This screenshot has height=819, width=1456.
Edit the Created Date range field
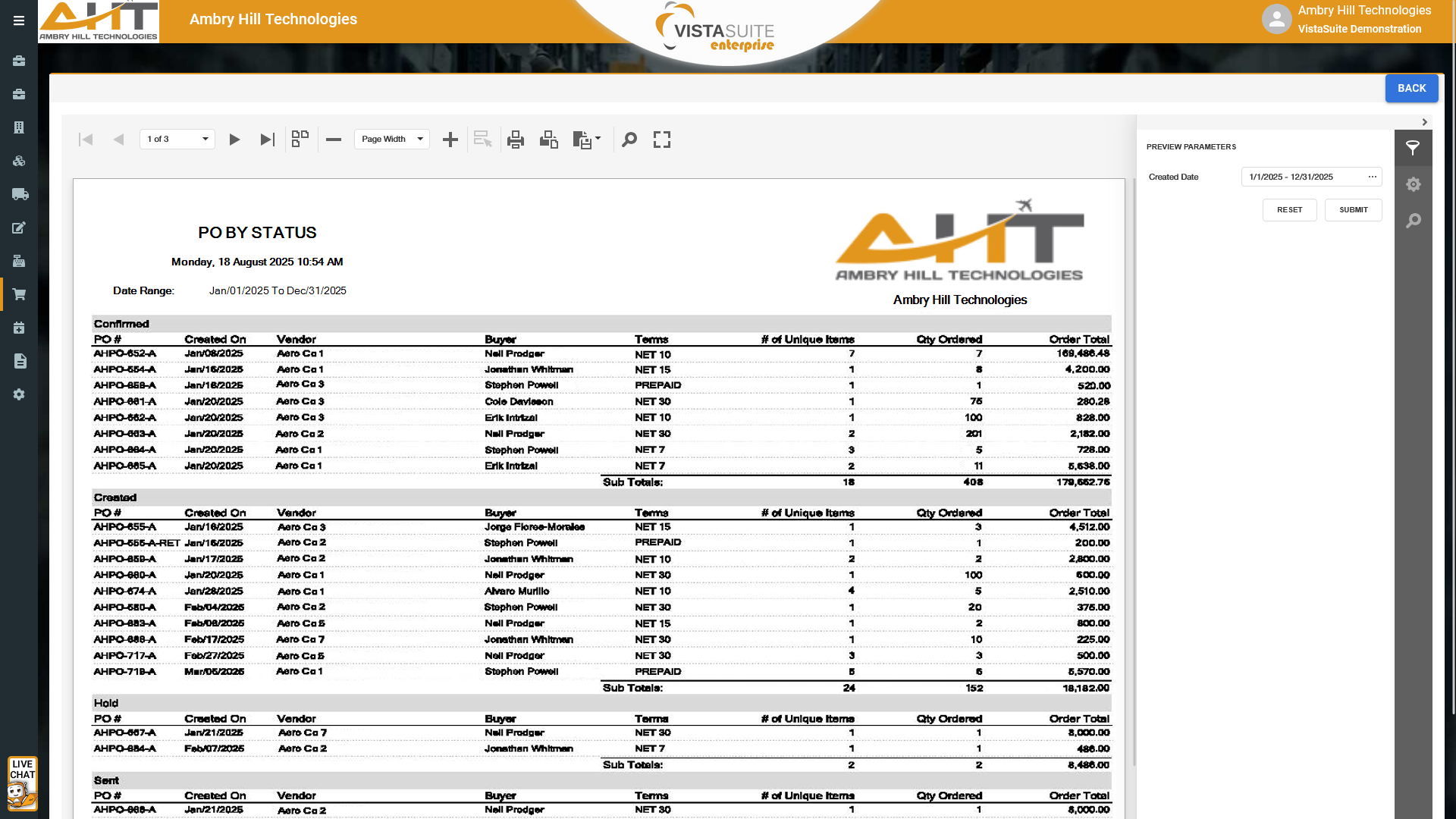tap(1303, 177)
